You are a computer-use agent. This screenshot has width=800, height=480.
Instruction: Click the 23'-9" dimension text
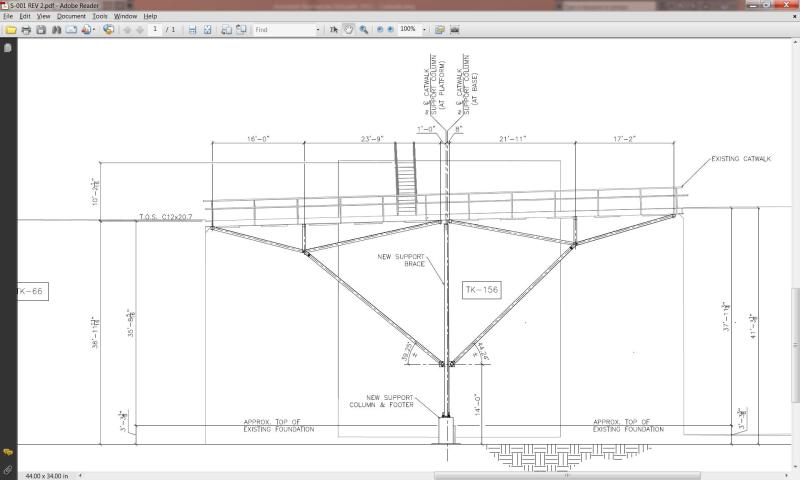[x=372, y=139]
